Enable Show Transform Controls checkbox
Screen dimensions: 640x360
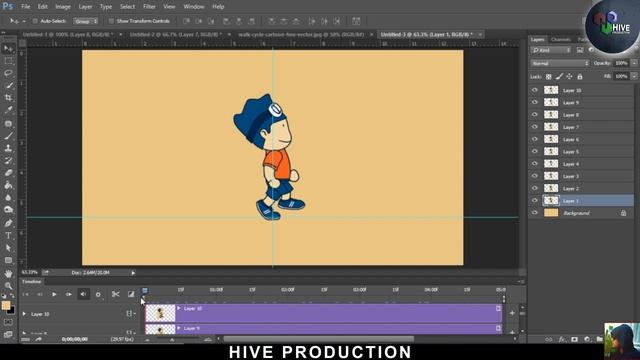point(111,21)
